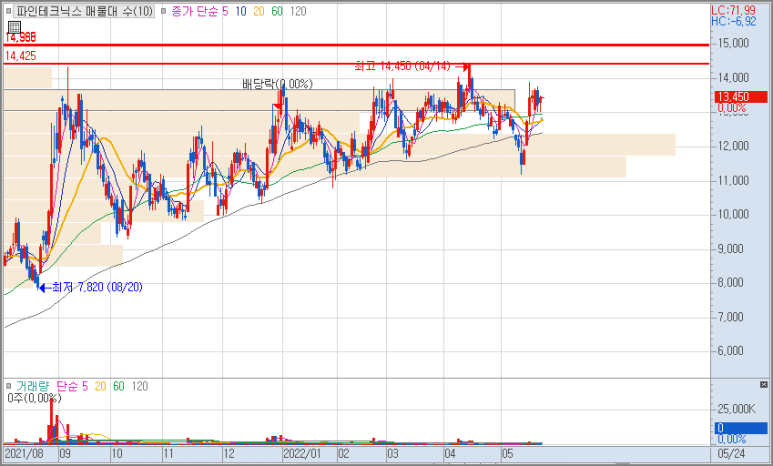Click the 10,000 price axis label
This screenshot has height=466, width=773.
pyautogui.click(x=733, y=214)
